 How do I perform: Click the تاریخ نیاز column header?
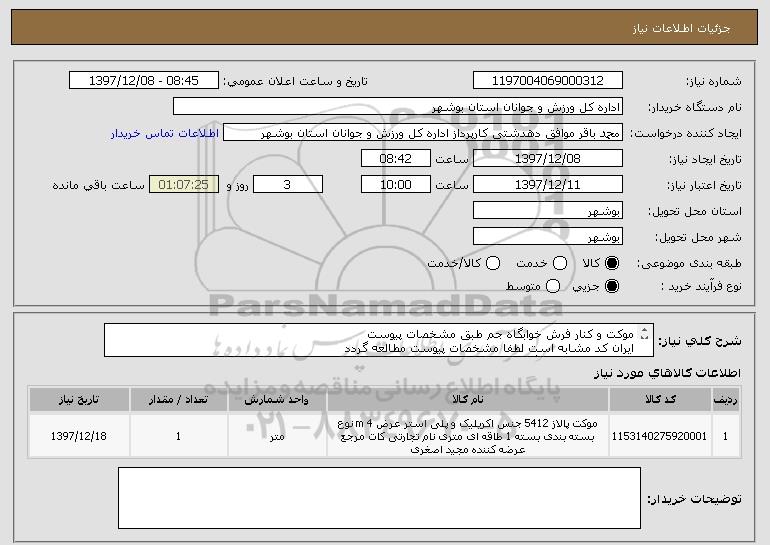[x=79, y=400]
